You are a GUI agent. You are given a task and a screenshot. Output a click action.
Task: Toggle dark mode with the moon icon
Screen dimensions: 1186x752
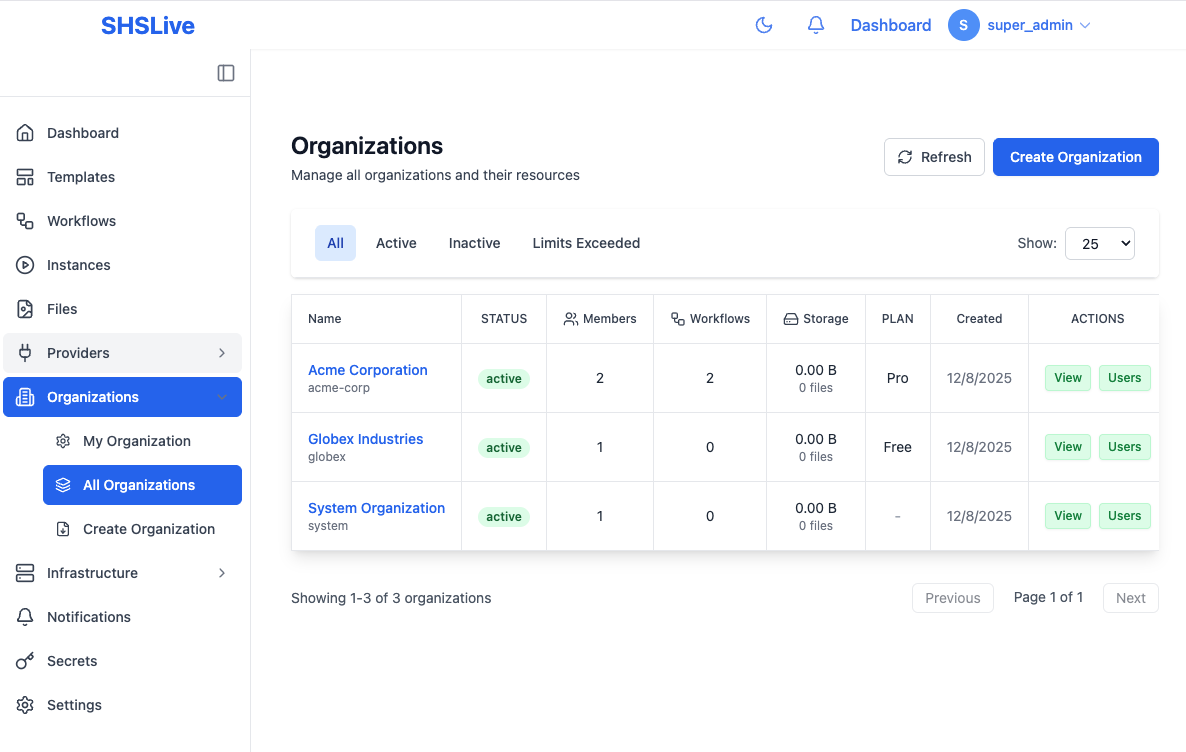764,24
